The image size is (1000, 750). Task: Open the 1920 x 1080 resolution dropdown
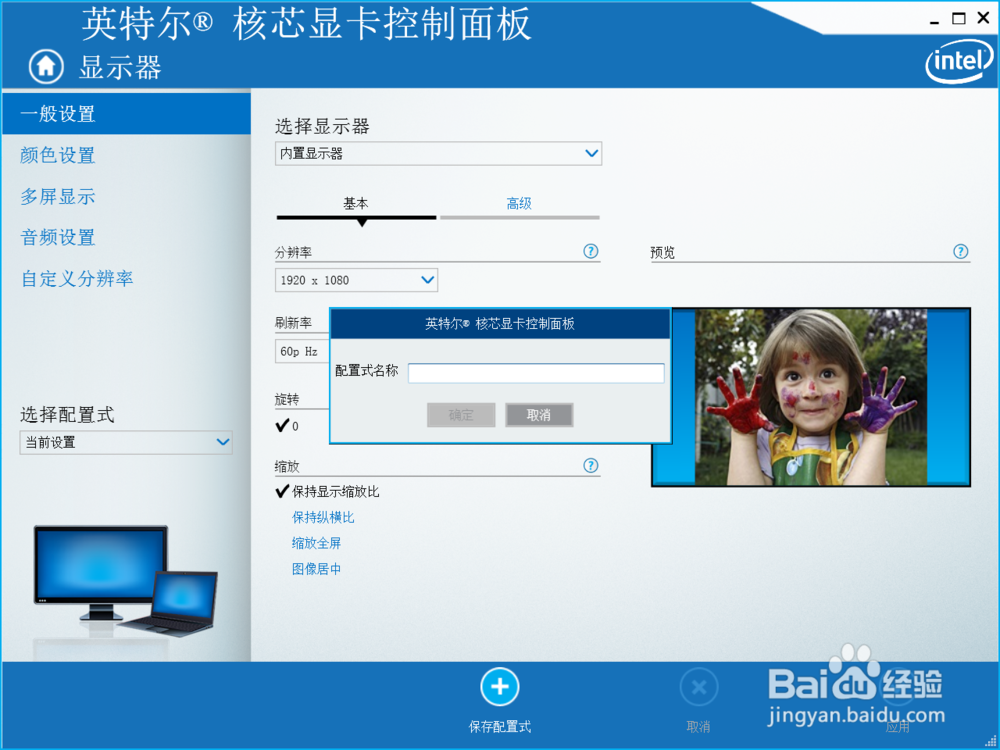point(356,280)
